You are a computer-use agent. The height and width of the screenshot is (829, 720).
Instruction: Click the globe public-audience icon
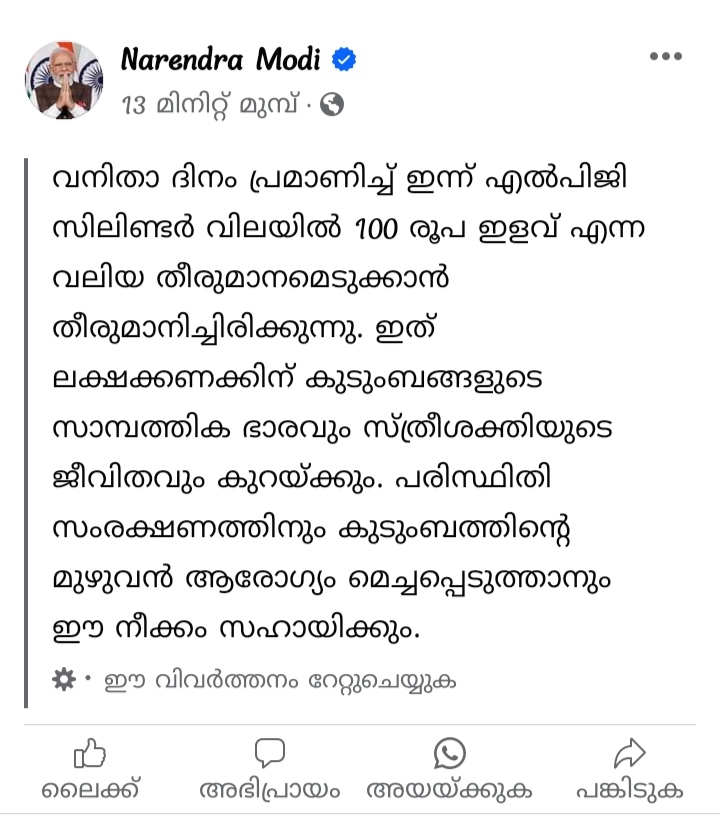(x=333, y=103)
